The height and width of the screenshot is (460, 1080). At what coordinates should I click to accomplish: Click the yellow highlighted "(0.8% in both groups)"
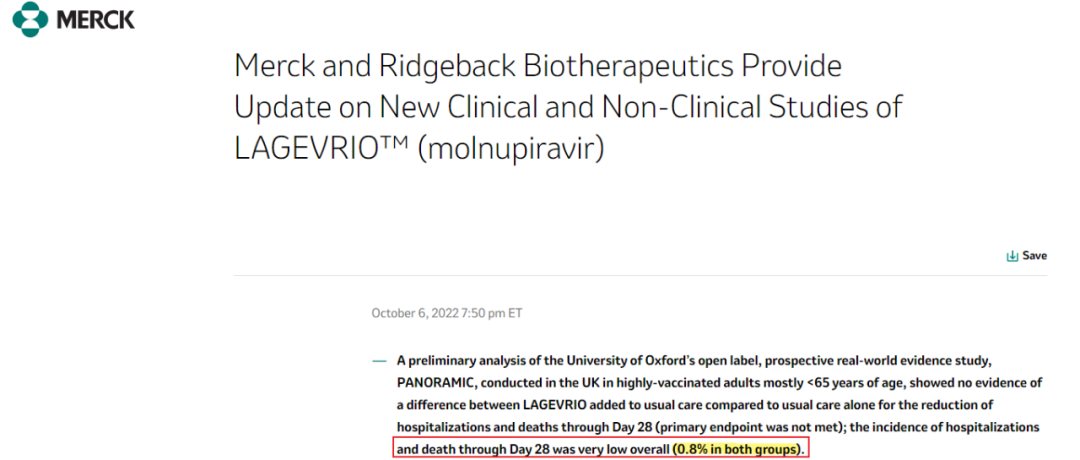coord(738,449)
